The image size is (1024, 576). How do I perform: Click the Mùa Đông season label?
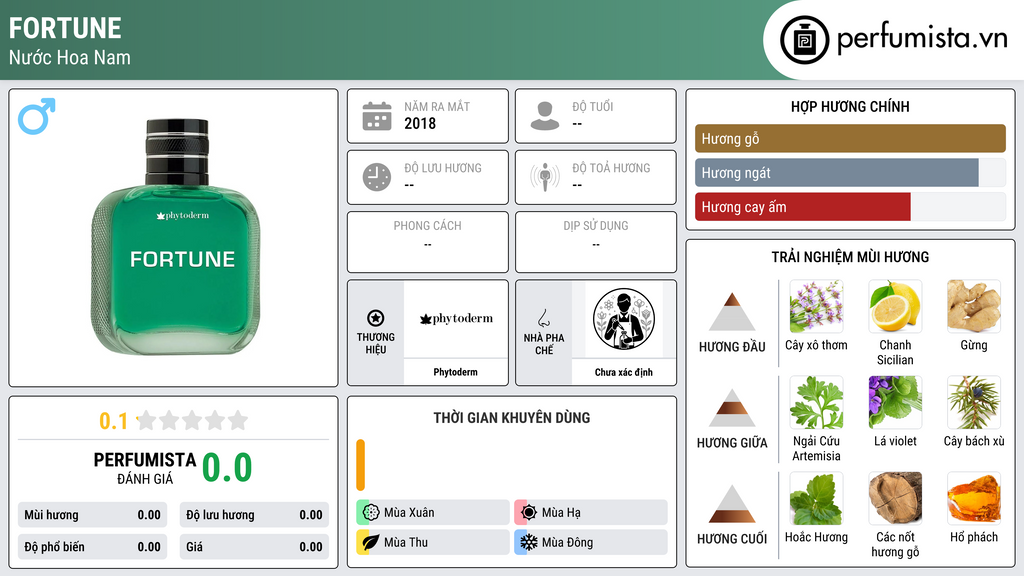pos(568,542)
